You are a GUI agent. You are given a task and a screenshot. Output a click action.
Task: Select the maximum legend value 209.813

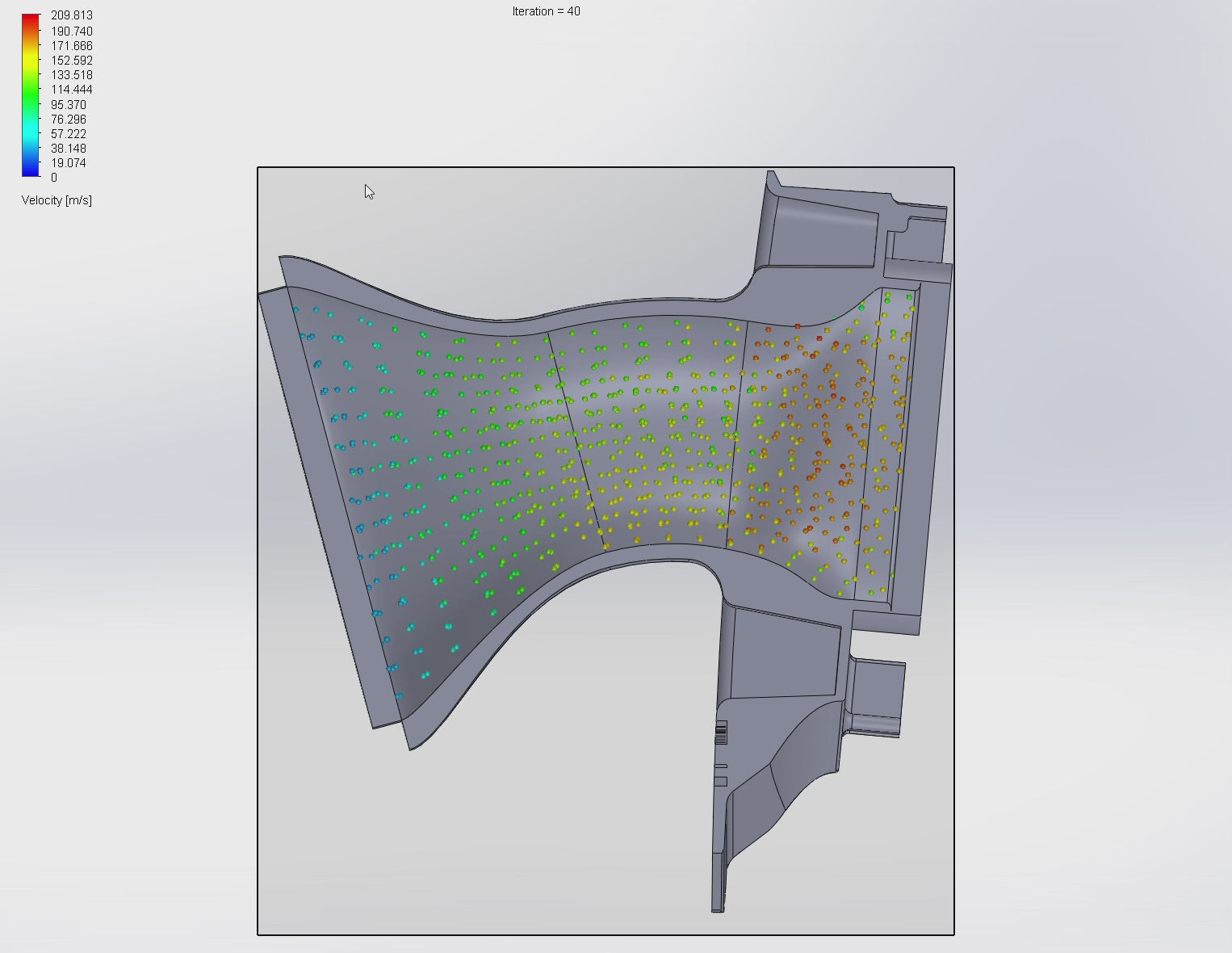coord(72,15)
